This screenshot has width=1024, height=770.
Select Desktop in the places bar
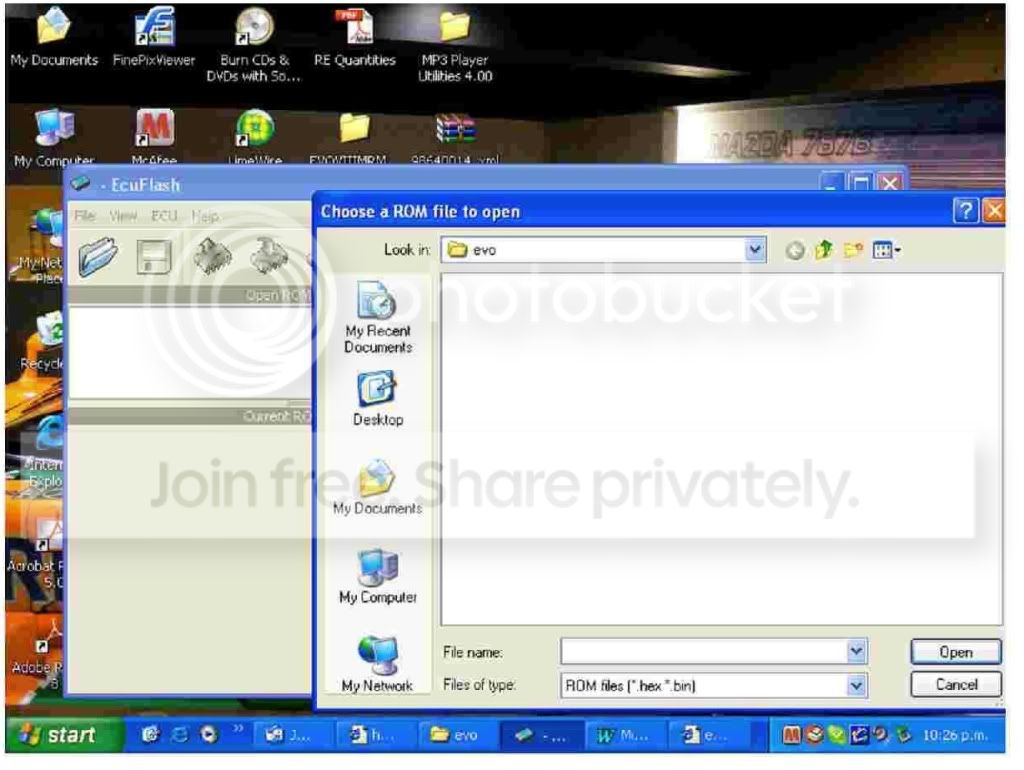point(378,398)
